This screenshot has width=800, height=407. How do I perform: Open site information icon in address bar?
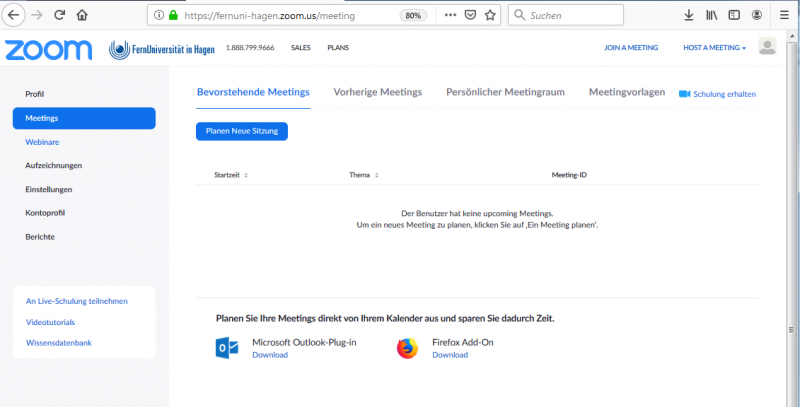(x=159, y=15)
